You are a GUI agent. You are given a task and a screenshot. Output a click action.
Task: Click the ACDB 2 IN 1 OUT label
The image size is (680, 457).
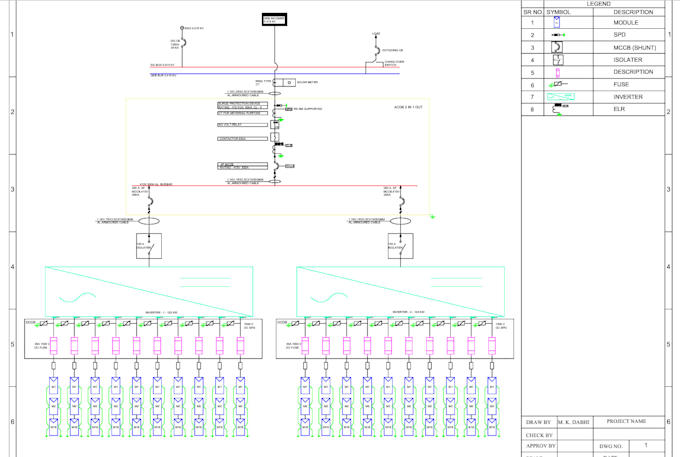click(x=408, y=107)
